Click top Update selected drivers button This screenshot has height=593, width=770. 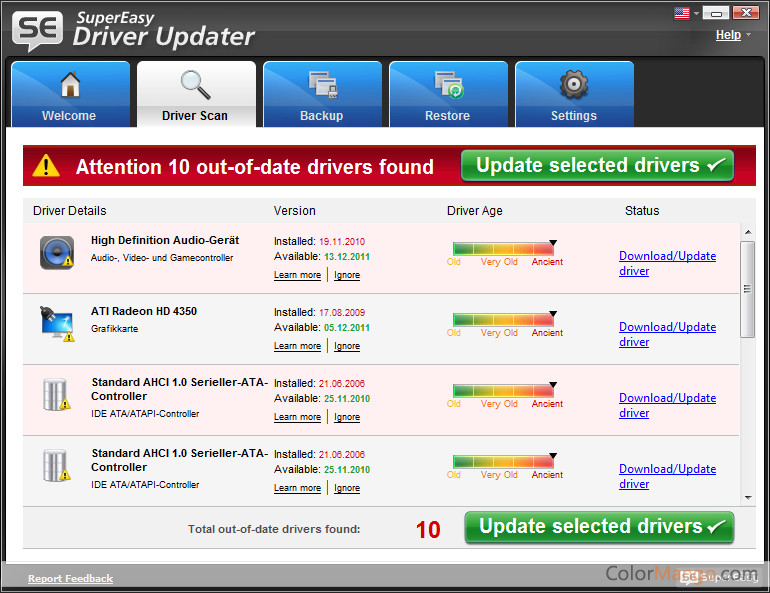point(597,165)
